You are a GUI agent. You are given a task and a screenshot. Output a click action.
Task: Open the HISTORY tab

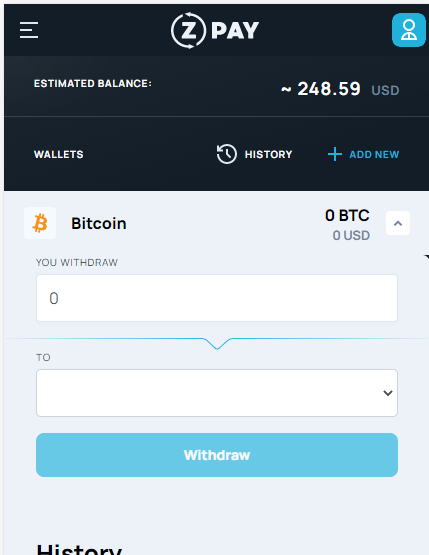tap(268, 154)
